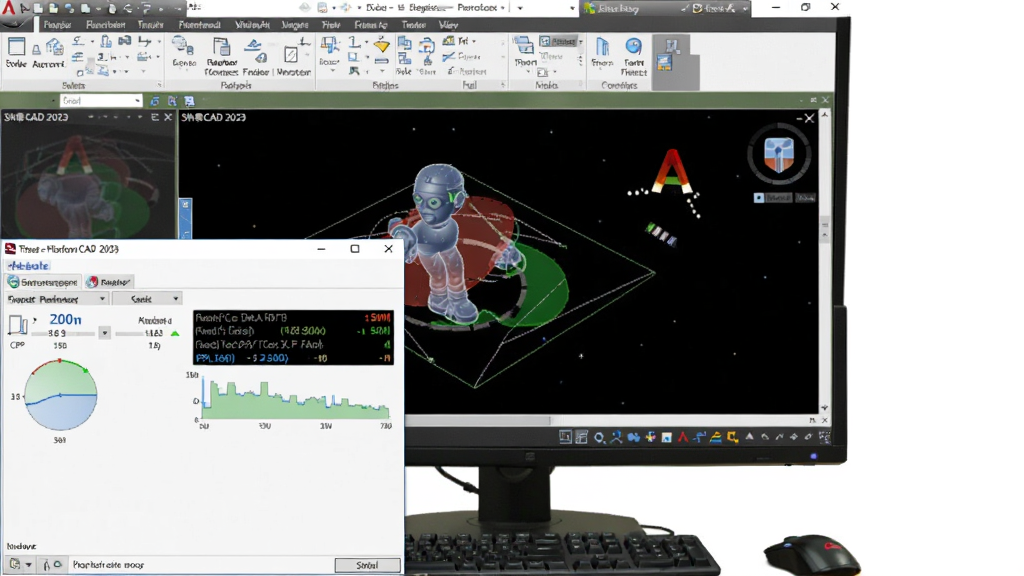Click the red A marker in the 3D viewport
The image size is (1024, 576).
(x=672, y=172)
